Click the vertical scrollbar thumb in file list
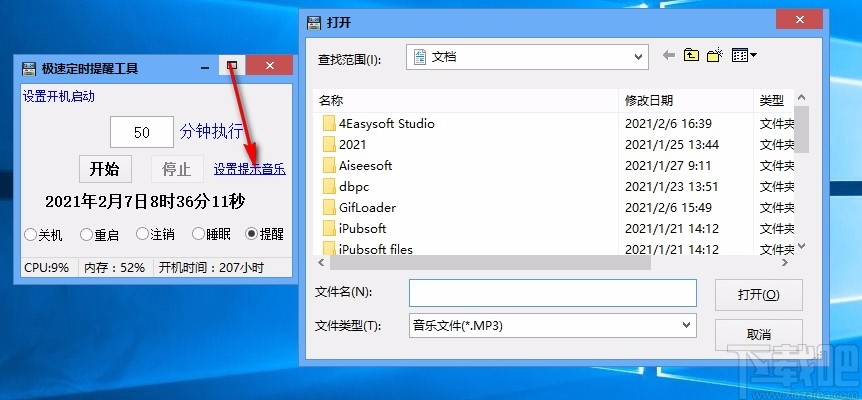Viewport: 862px width, 400px height. 802,129
